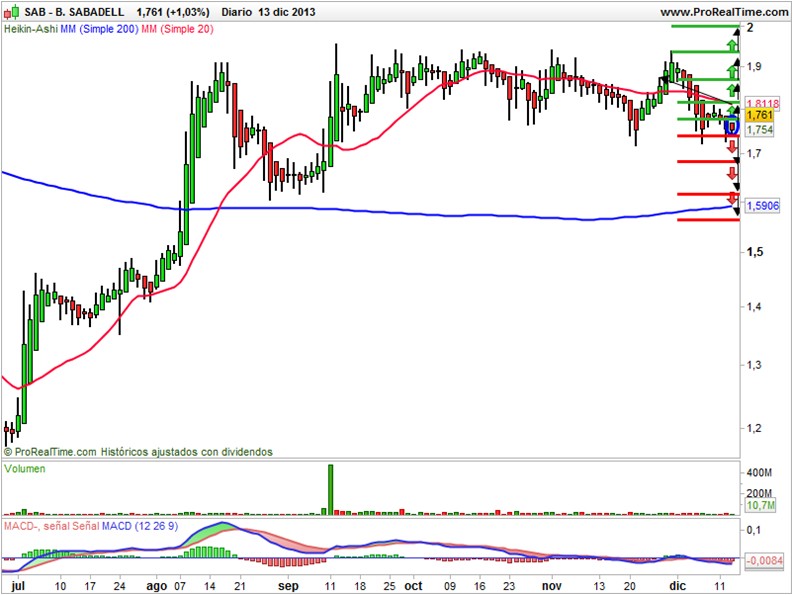Screen dimensions: 793x595
Task: Click the 0,1 MACD axis label
Action: pyautogui.click(x=754, y=530)
